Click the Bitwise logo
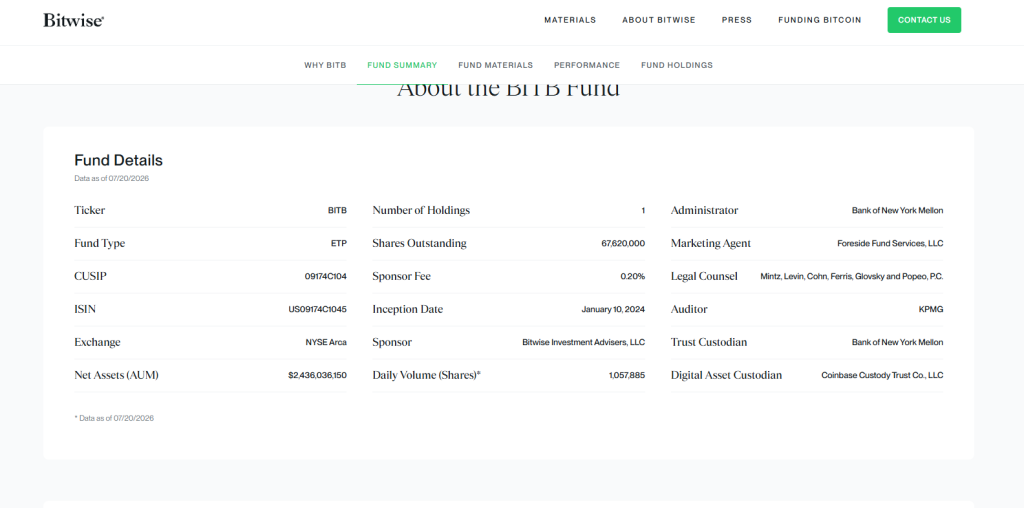 tap(74, 20)
